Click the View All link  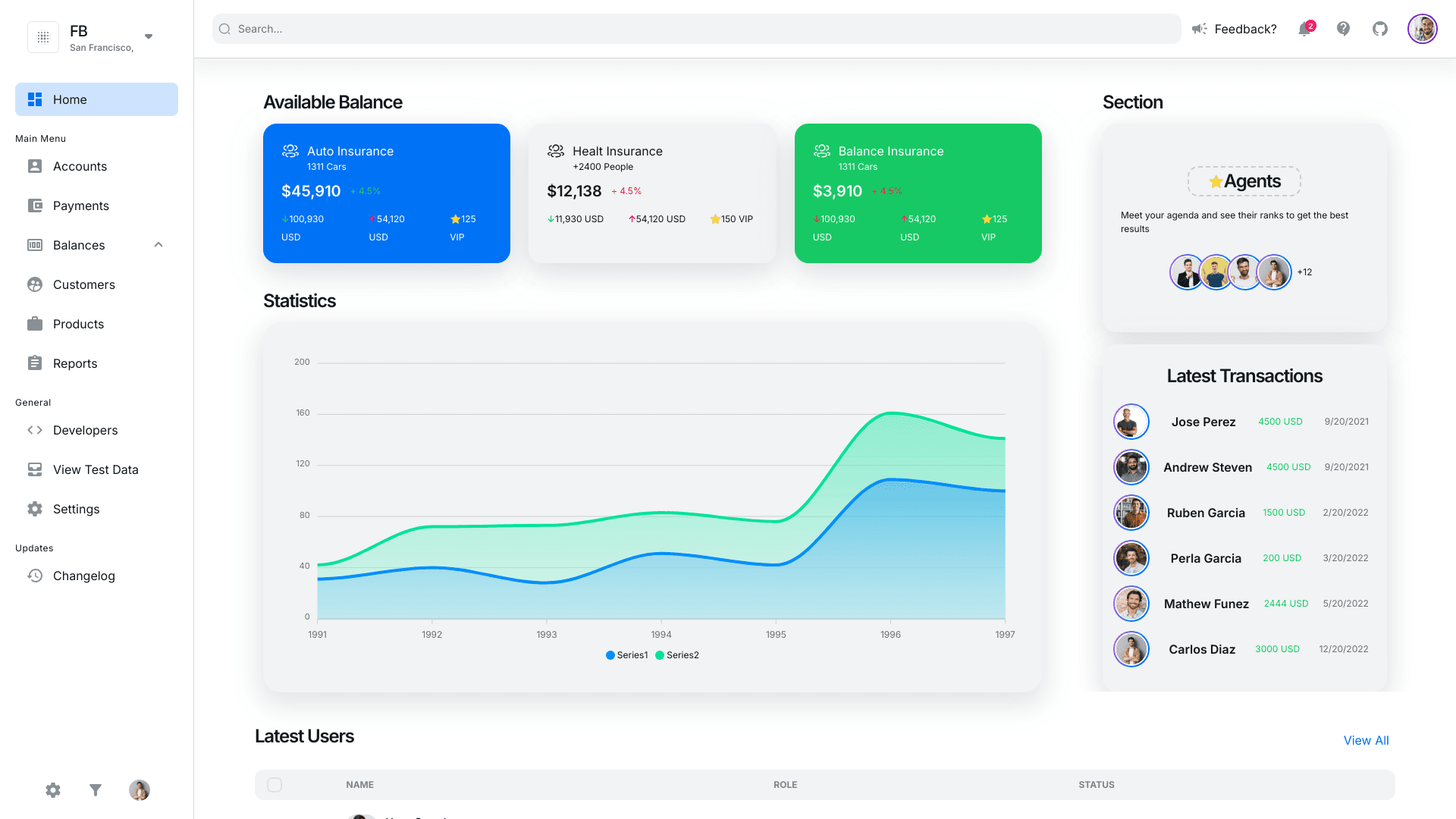pos(1366,740)
